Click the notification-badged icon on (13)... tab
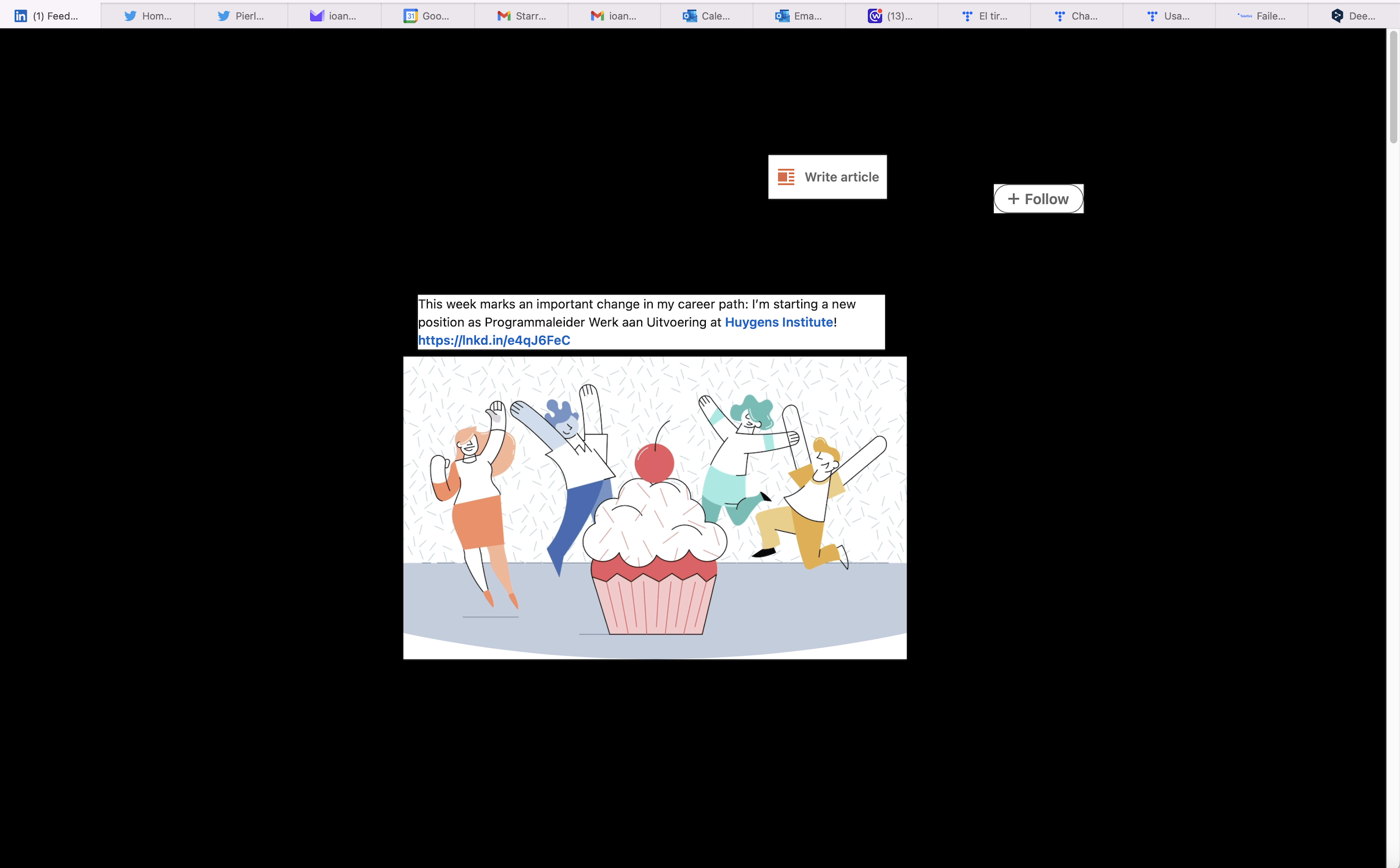 click(x=874, y=16)
